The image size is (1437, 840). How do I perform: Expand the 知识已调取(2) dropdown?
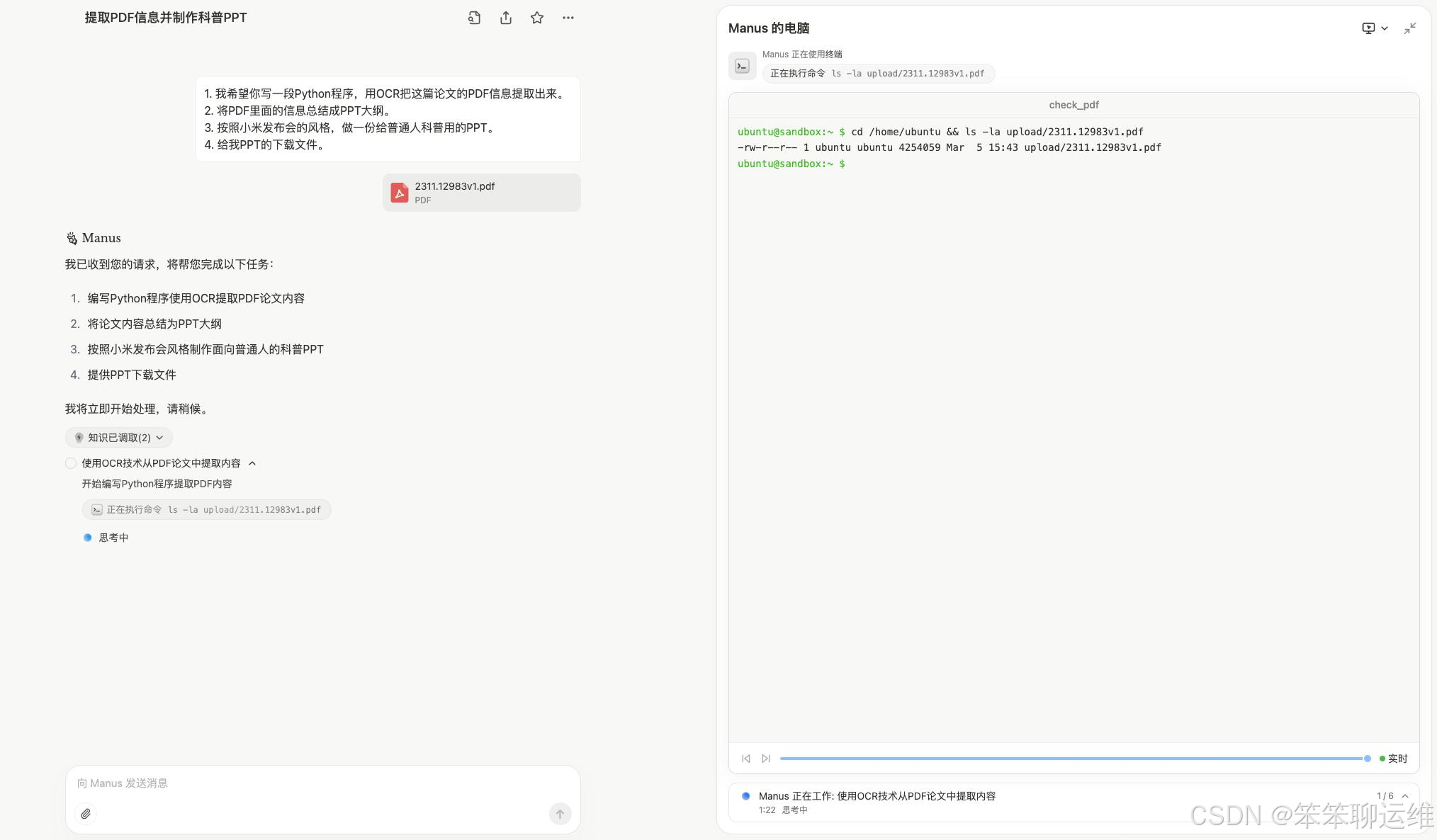[x=119, y=438]
